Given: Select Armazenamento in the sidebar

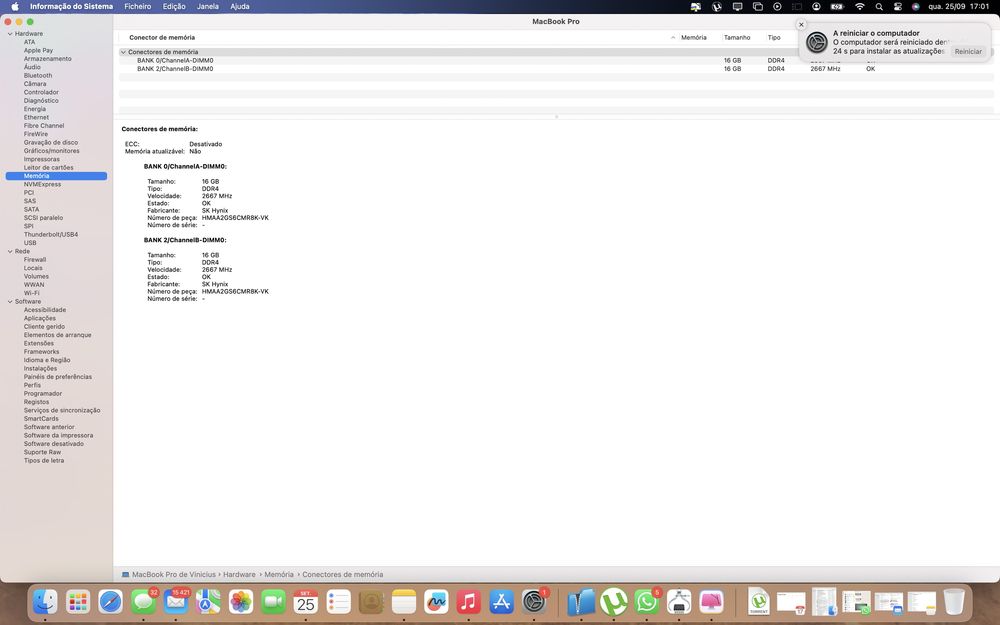Looking at the screenshot, I should [x=48, y=59].
